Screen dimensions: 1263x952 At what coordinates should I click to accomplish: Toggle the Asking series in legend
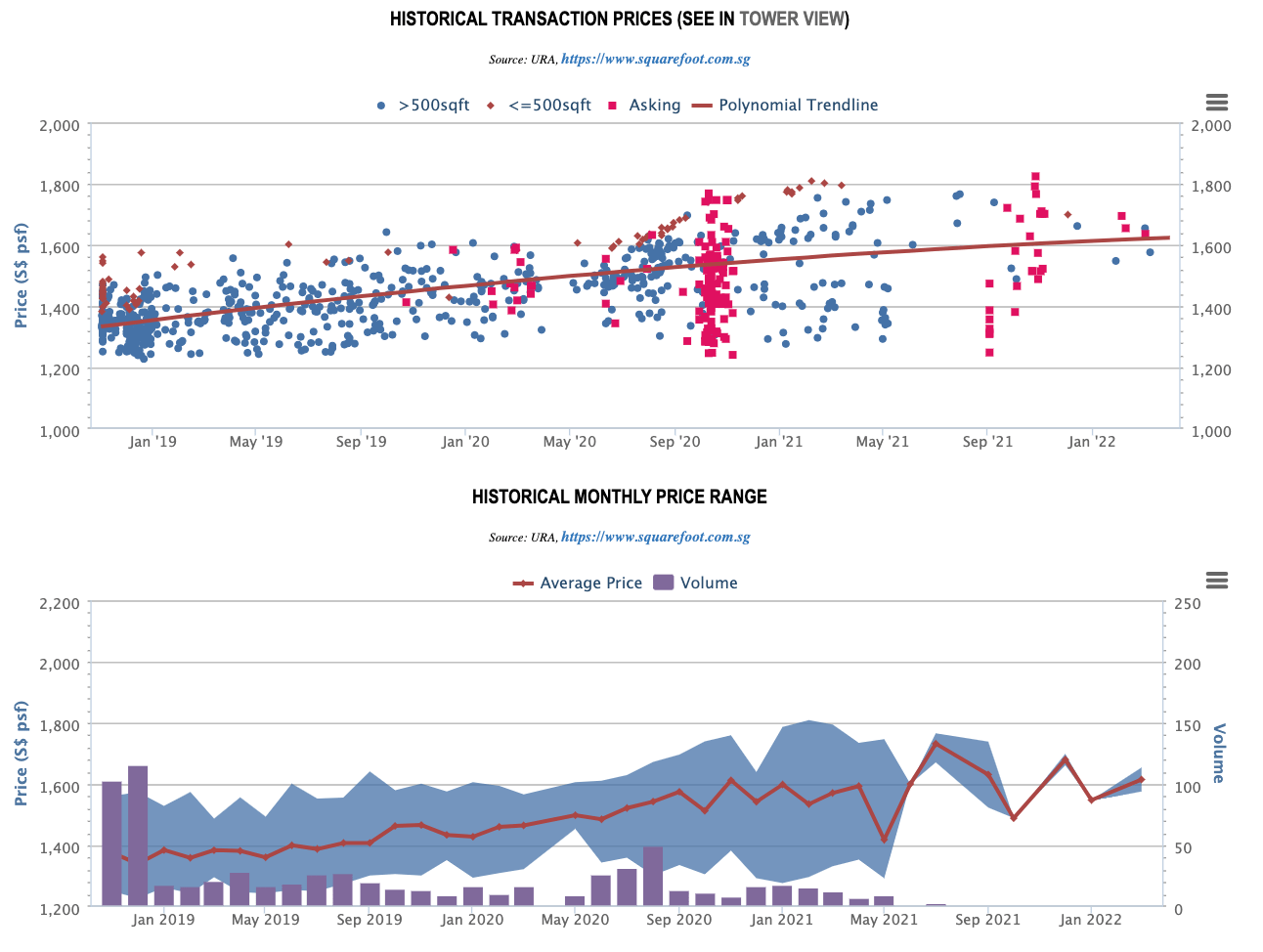pyautogui.click(x=644, y=106)
